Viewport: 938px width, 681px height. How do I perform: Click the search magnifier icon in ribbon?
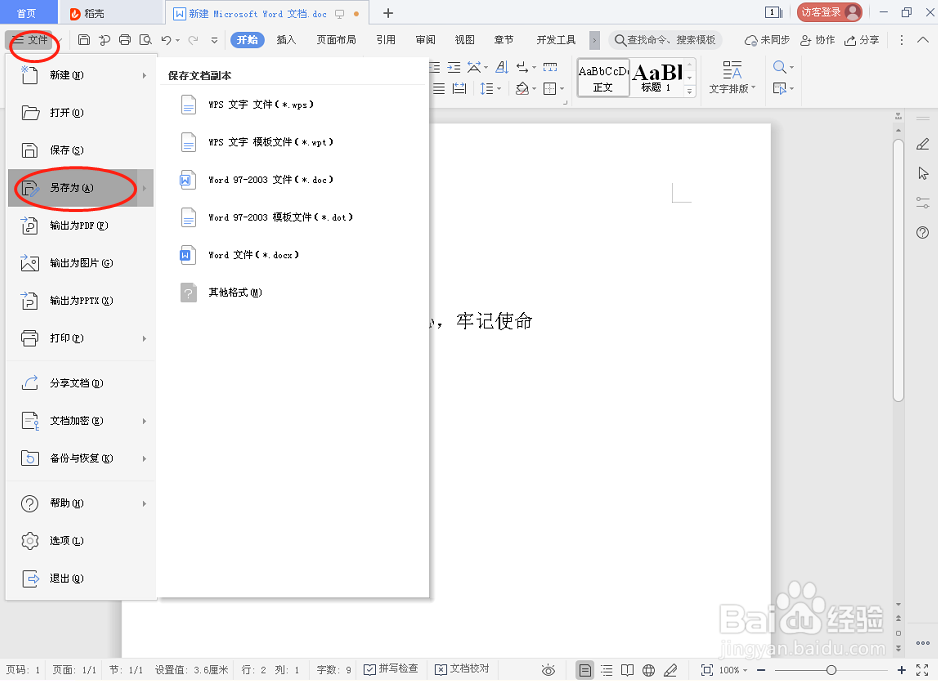779,67
